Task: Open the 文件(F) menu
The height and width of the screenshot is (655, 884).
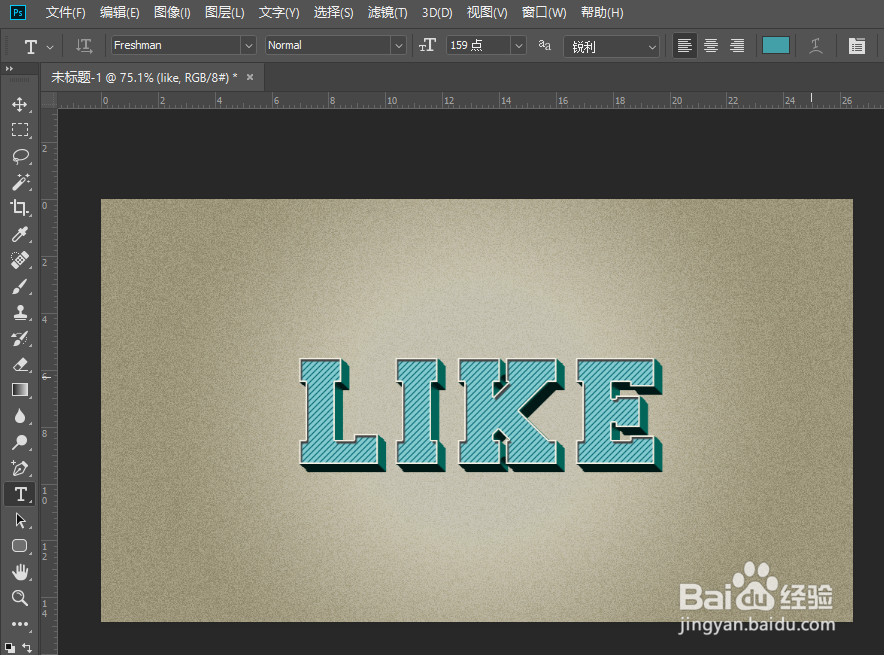Action: [x=65, y=12]
